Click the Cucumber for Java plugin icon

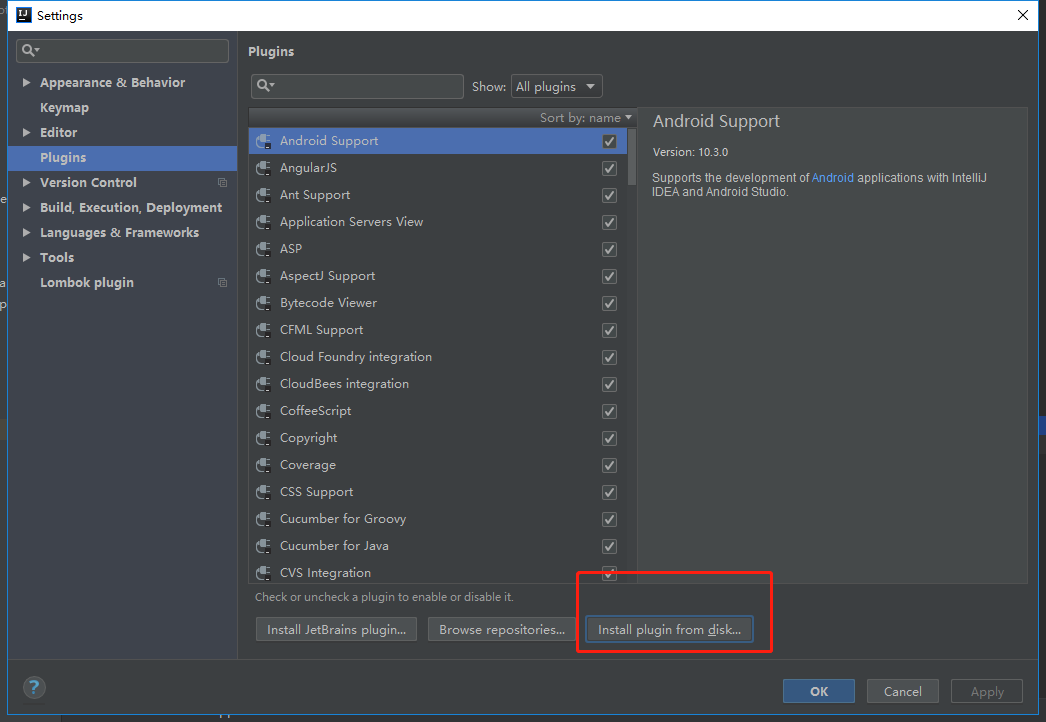click(264, 546)
